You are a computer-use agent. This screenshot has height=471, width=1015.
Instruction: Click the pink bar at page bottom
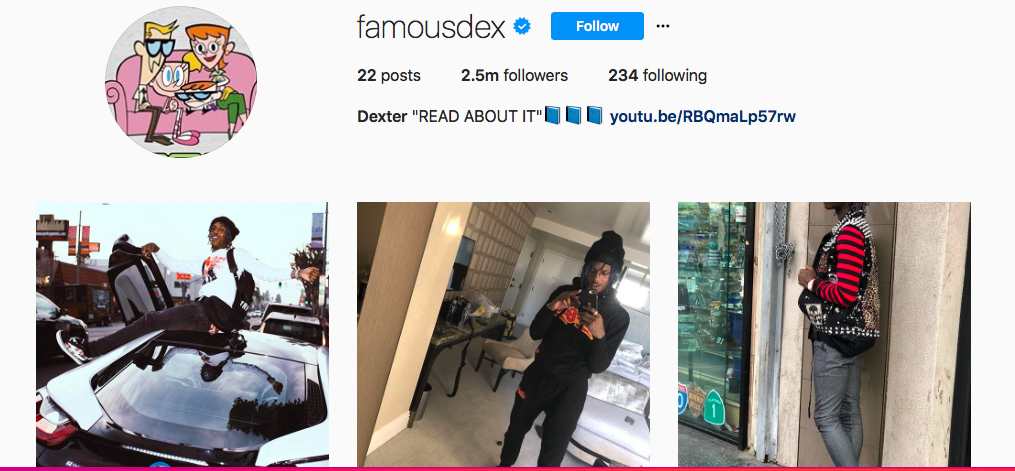[508, 468]
